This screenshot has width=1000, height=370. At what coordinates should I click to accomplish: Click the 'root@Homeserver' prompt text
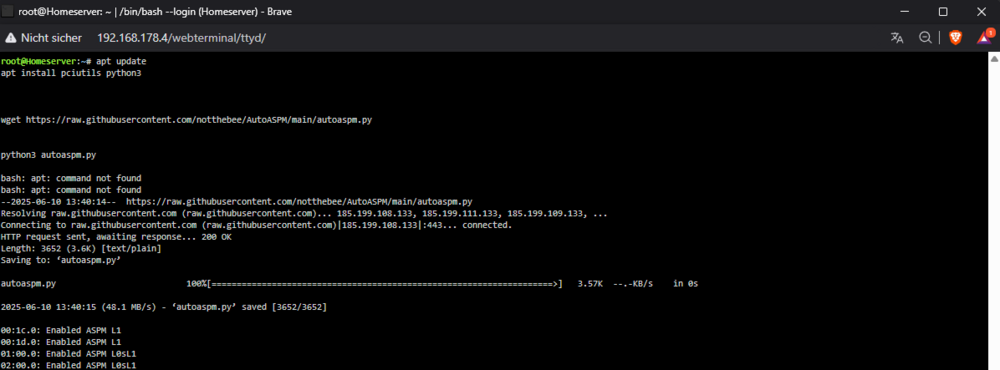38,61
